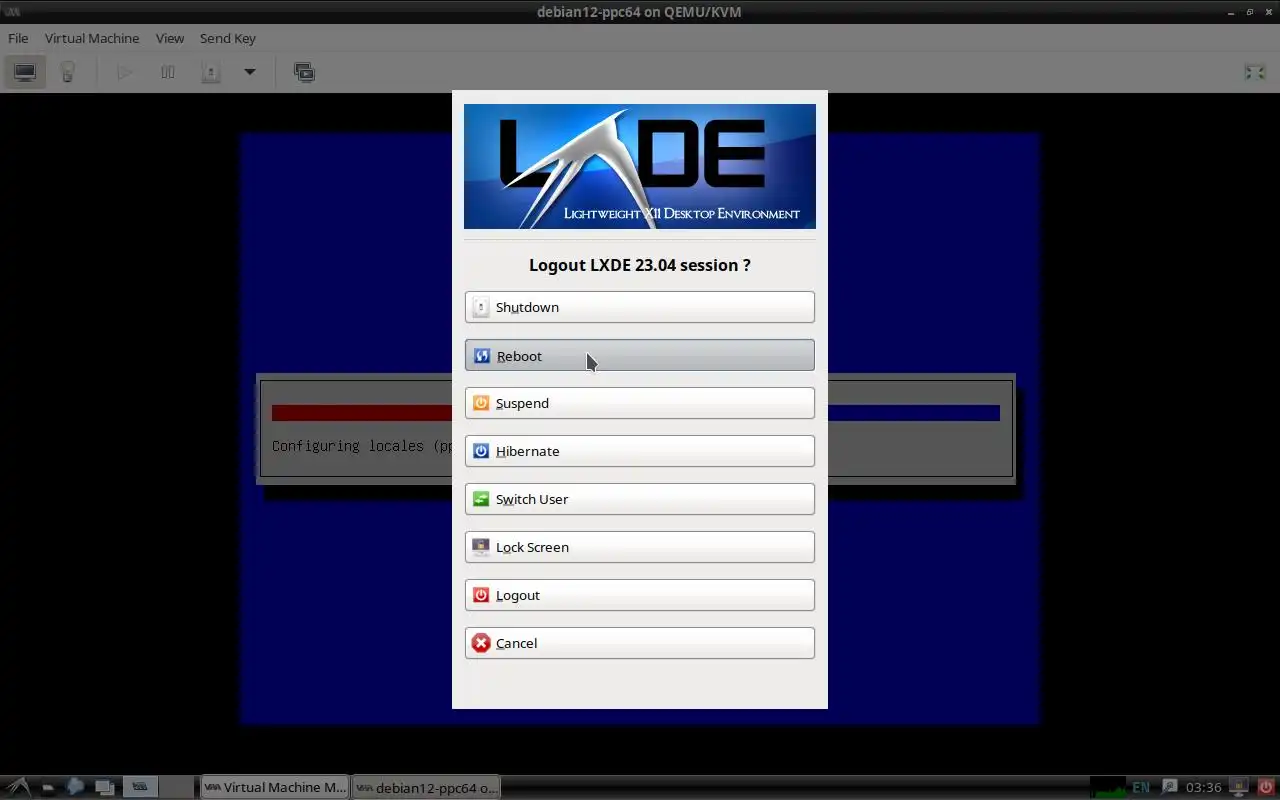Expand the shutdown options dropdown arrow

pyautogui.click(x=250, y=72)
